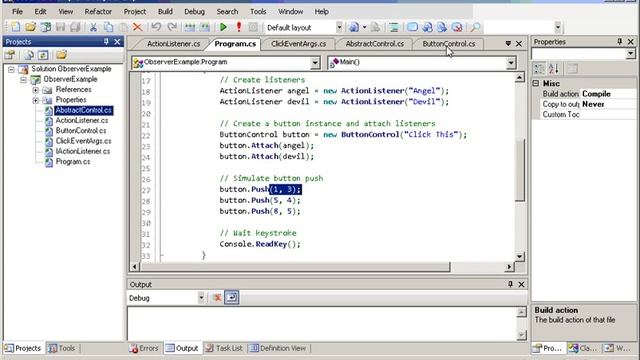Save the current file via toolbar
The height and width of the screenshot is (360, 640).
(60, 27)
